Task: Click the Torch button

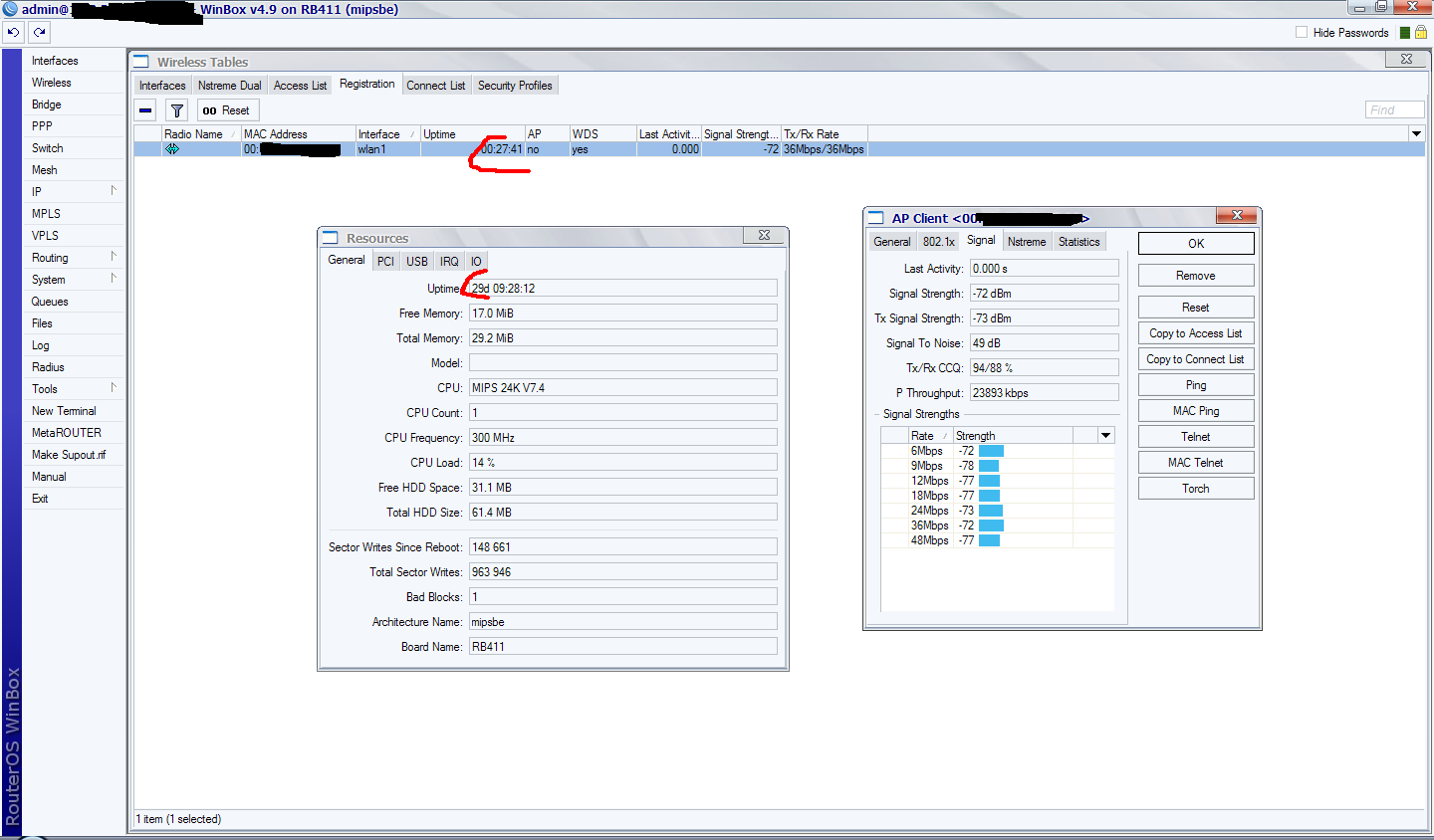Action: (x=1196, y=489)
